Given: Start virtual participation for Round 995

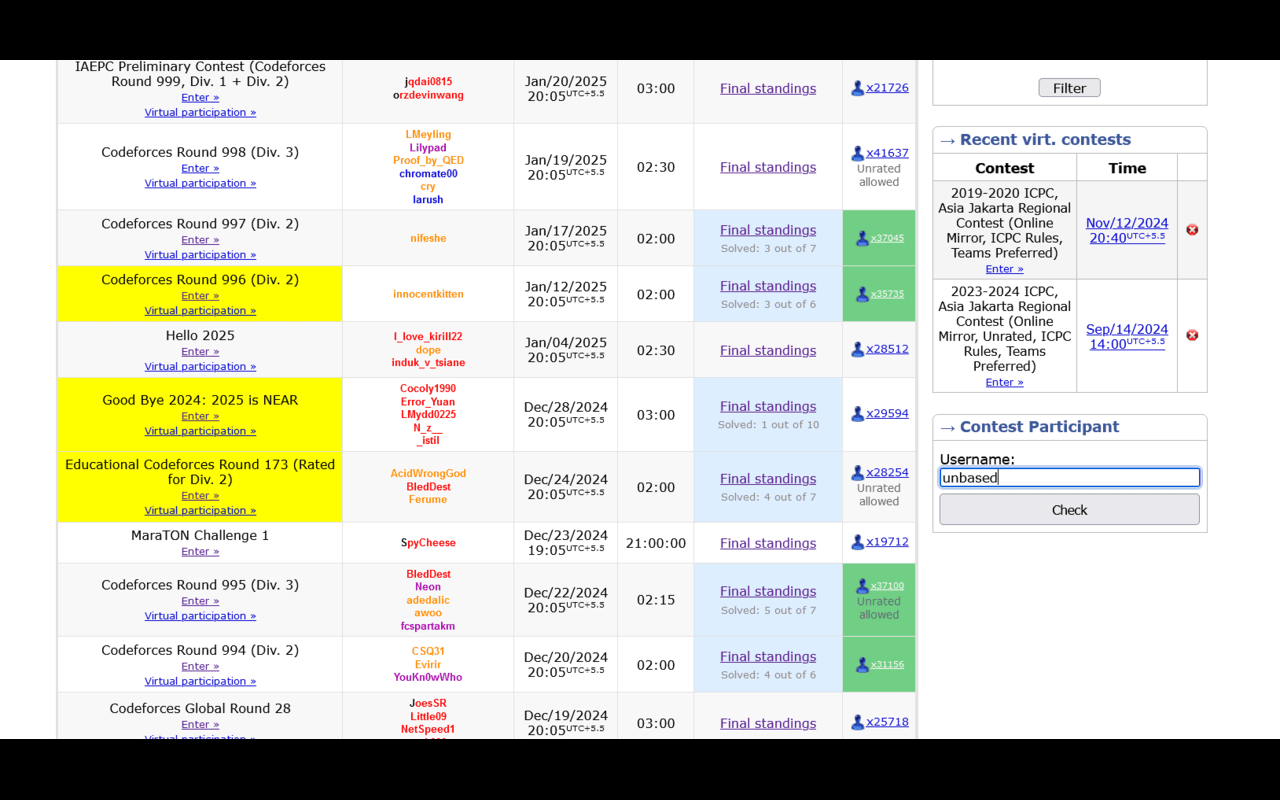Looking at the screenshot, I should coord(200,617).
